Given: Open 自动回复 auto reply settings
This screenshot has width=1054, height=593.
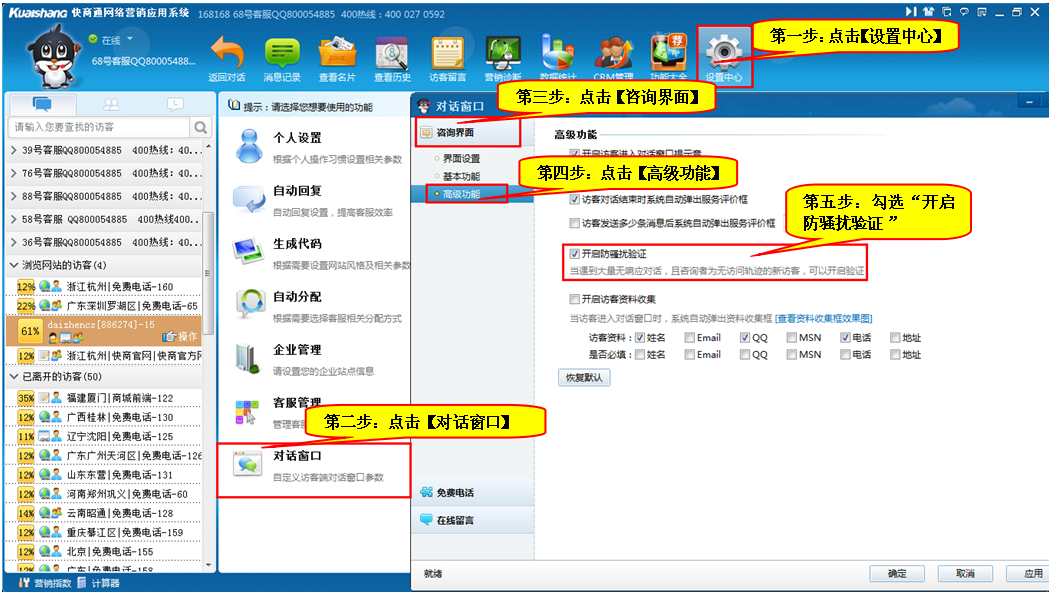Looking at the screenshot, I should [297, 191].
